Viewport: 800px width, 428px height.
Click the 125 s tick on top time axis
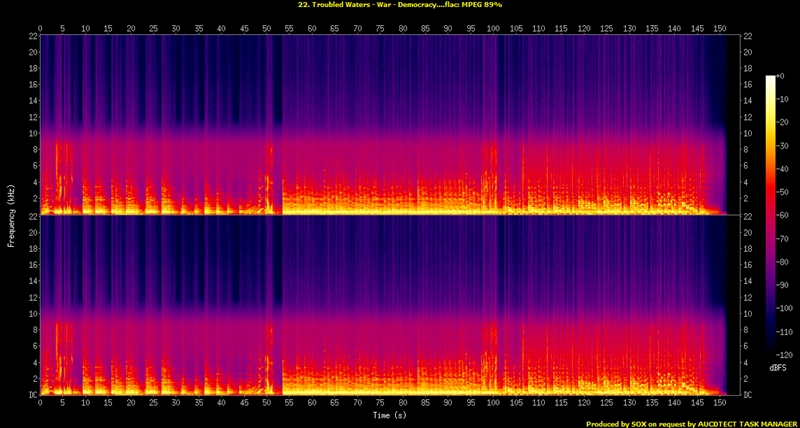click(x=605, y=28)
